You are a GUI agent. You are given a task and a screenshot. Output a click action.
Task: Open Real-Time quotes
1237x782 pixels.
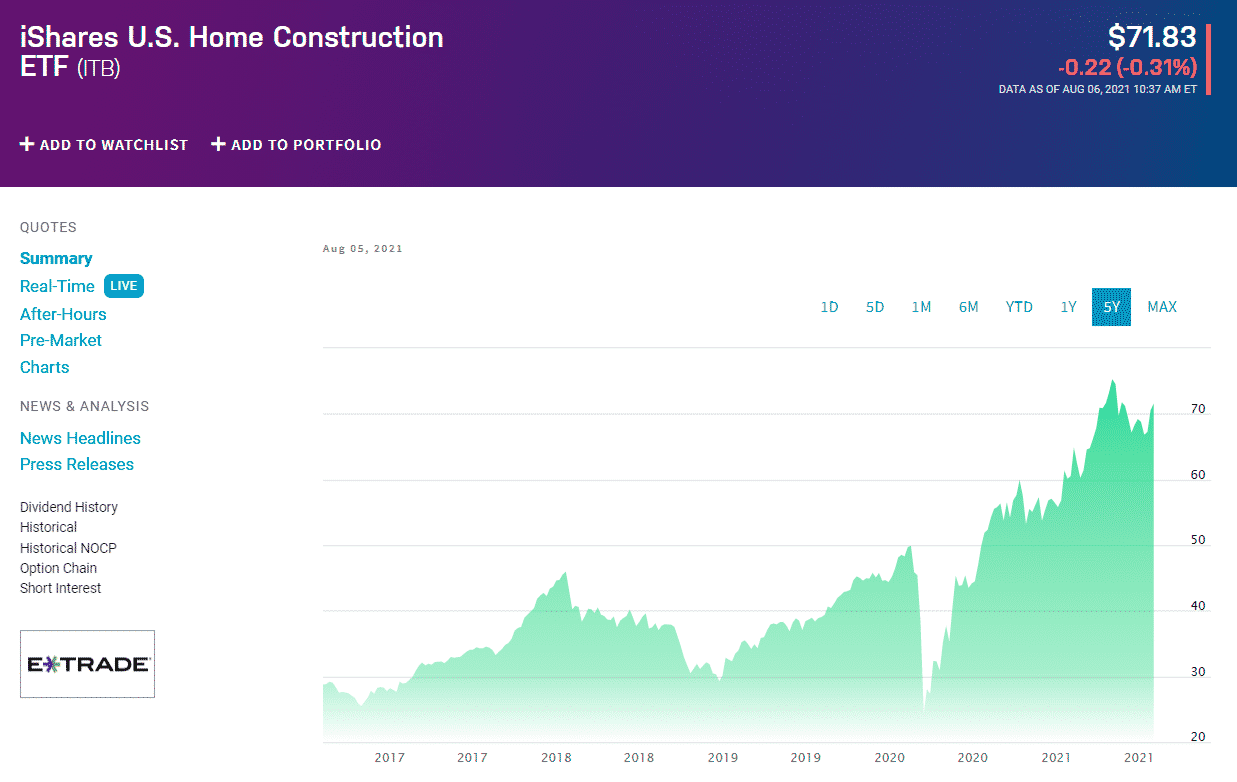pos(57,286)
